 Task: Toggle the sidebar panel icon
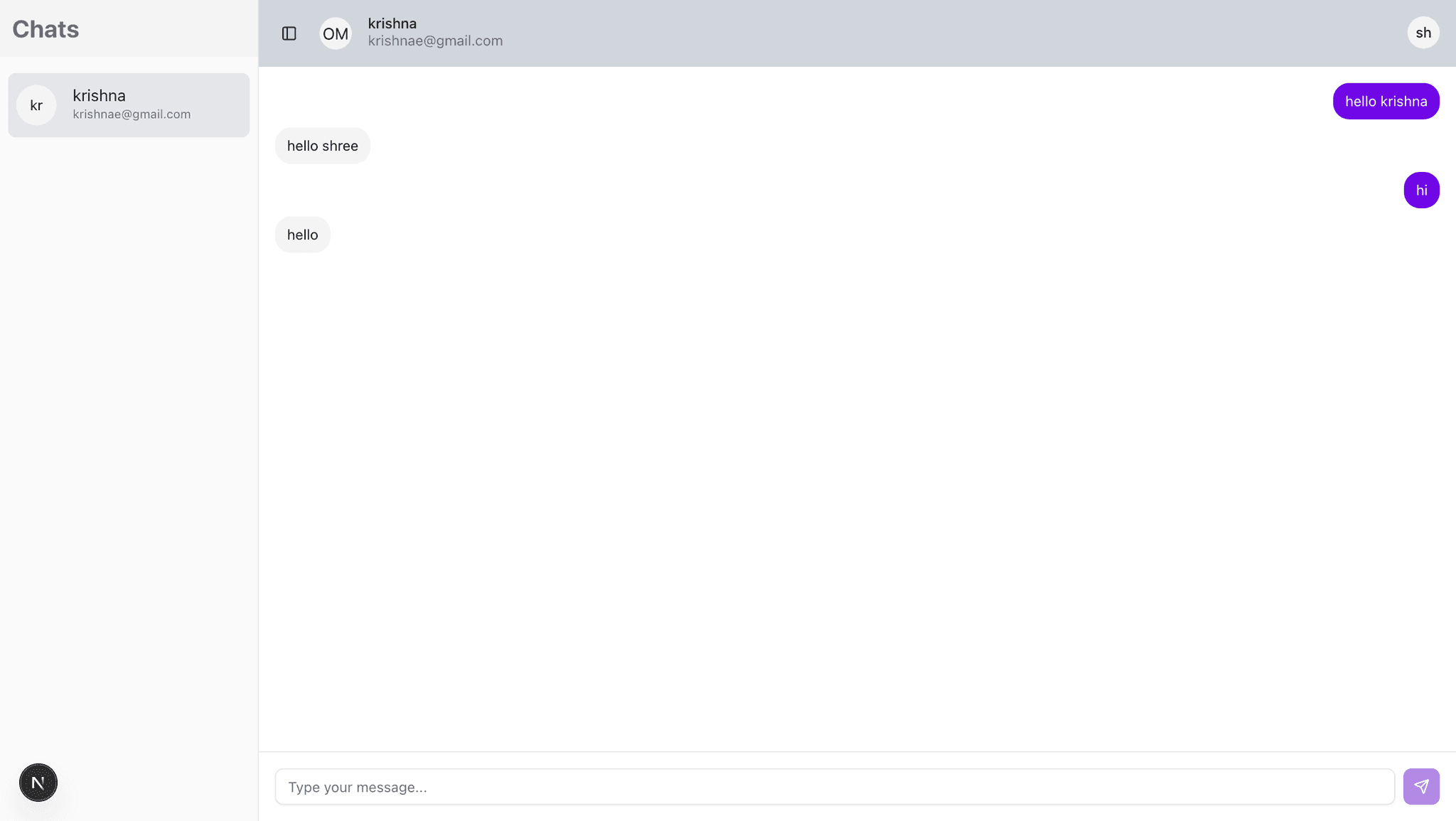click(x=289, y=33)
